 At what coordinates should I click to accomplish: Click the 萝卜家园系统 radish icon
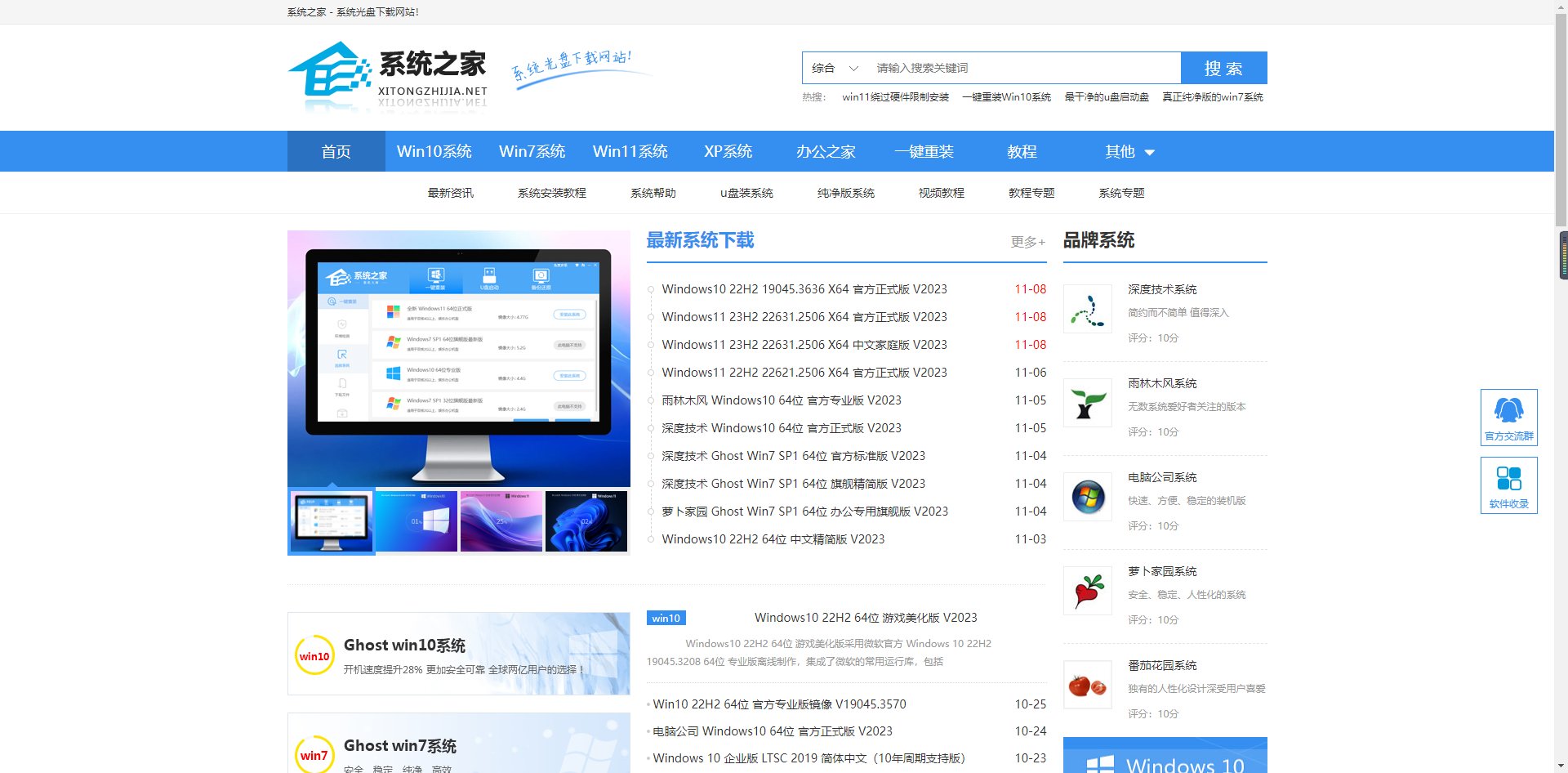pyautogui.click(x=1088, y=591)
